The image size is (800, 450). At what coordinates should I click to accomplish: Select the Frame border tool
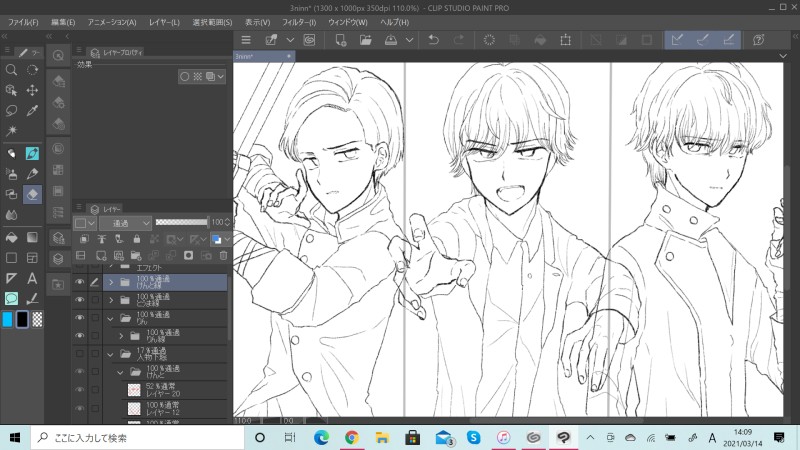[32, 258]
